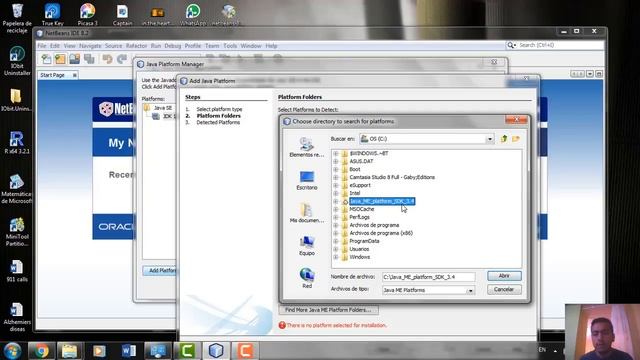Create a new folder in file chooser

516,139
